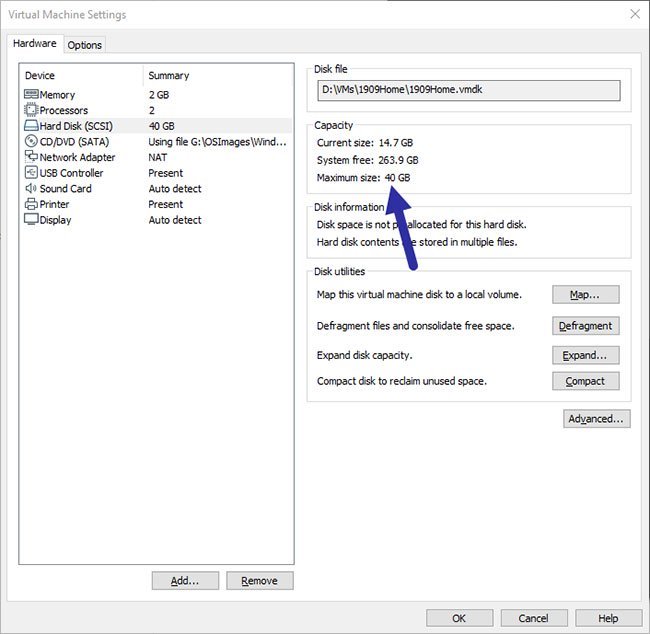This screenshot has width=650, height=634.
Task: Select the Processors chip icon
Action: click(x=30, y=110)
